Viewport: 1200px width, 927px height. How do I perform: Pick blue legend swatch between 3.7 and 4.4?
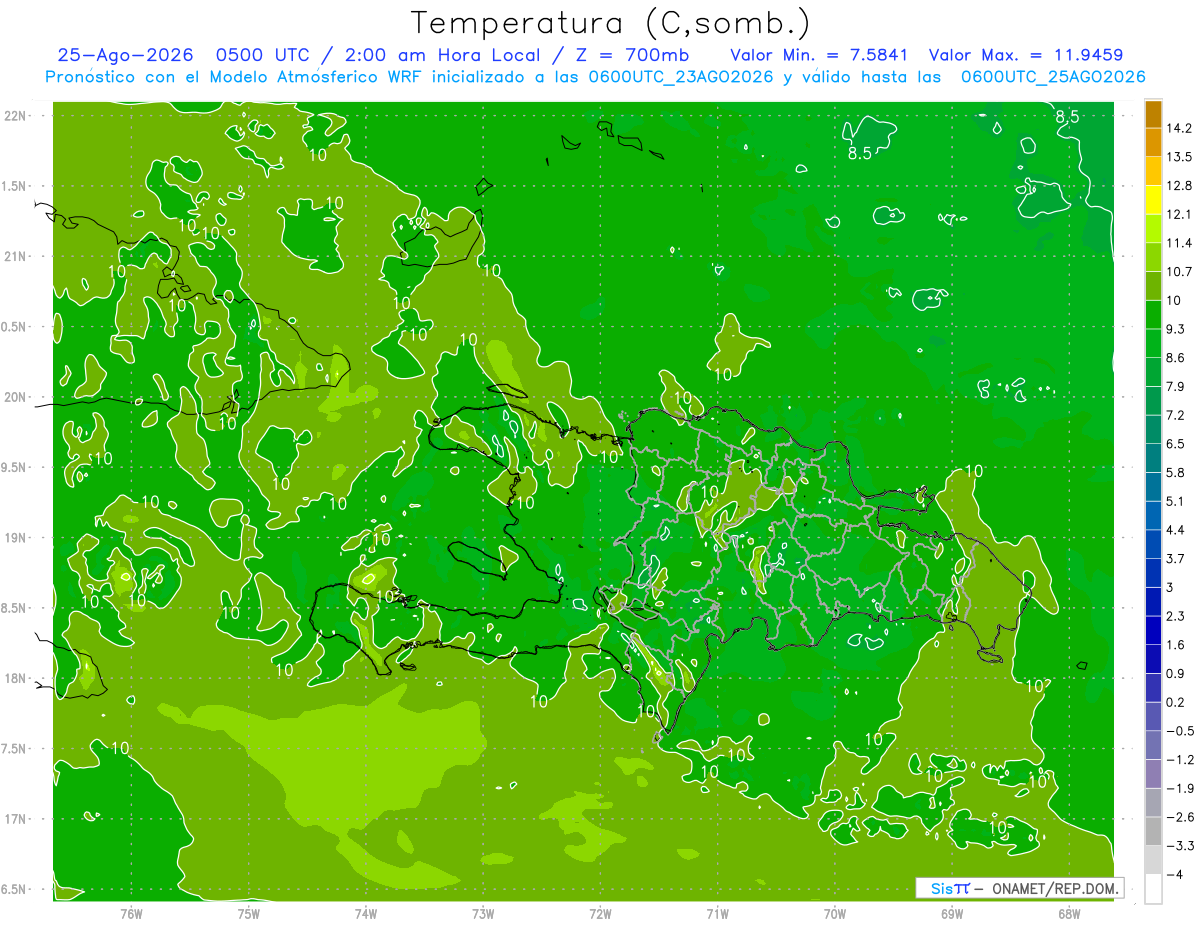(x=1153, y=545)
